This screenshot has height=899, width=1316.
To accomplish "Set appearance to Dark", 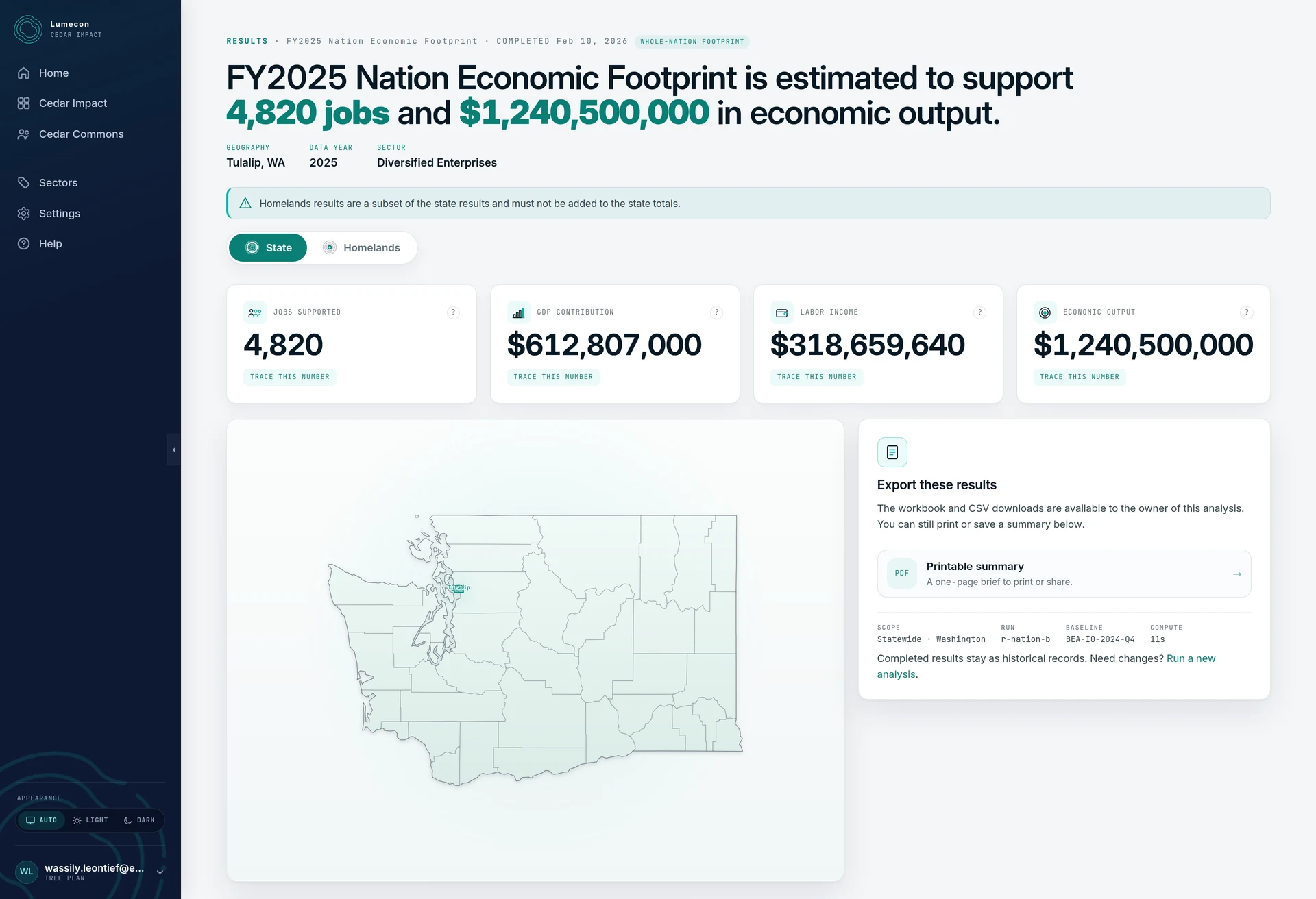I will pos(139,820).
